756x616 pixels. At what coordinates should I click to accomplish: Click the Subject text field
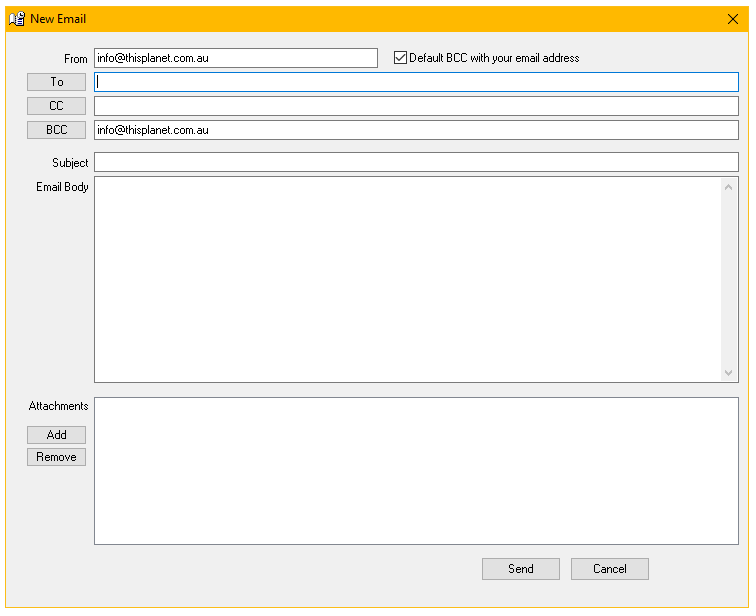tap(416, 162)
